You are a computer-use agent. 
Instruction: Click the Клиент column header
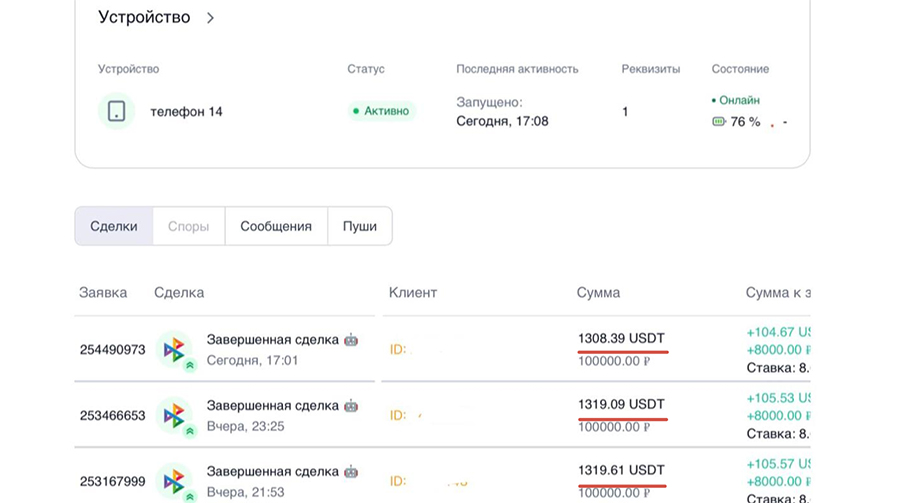point(413,292)
